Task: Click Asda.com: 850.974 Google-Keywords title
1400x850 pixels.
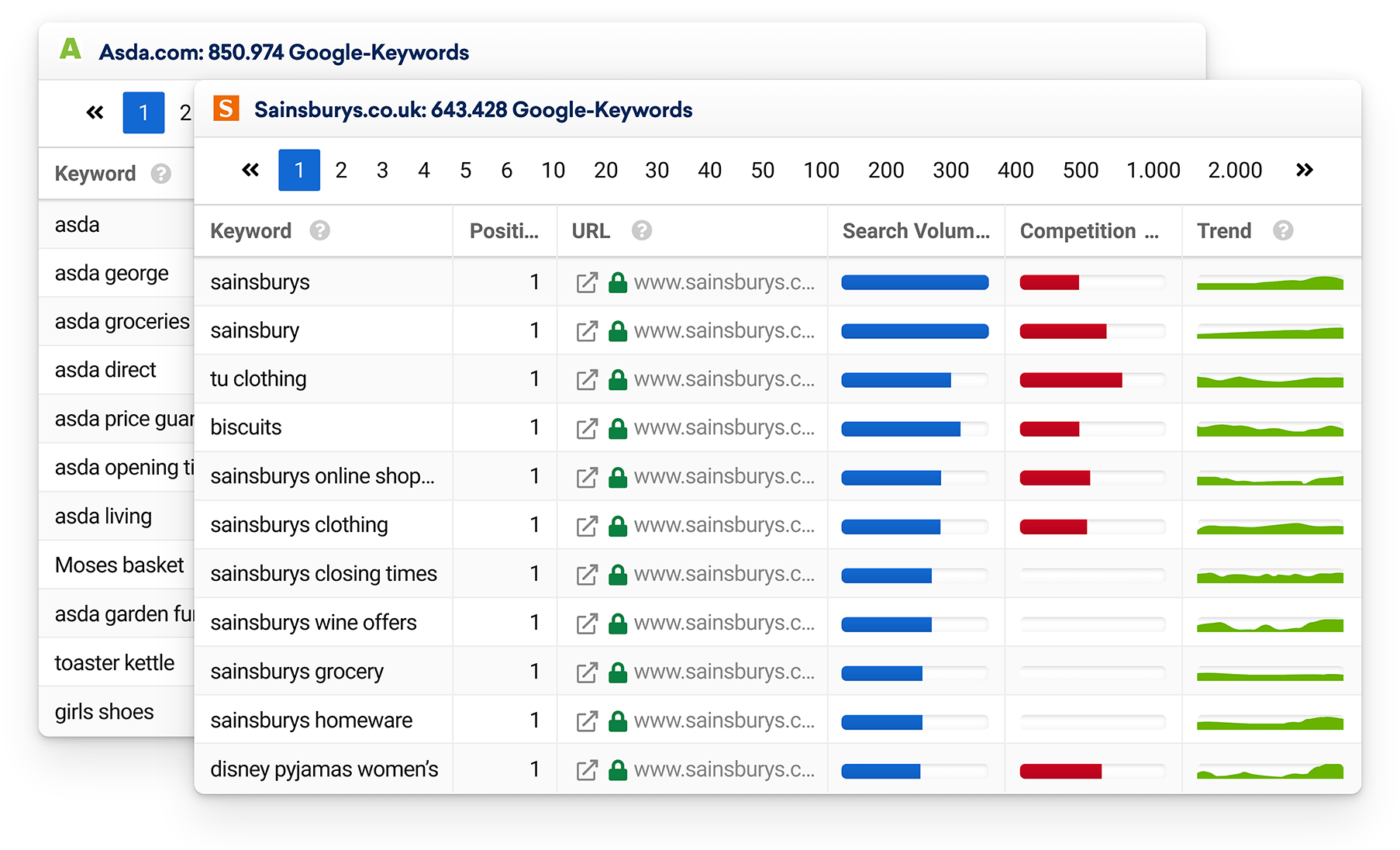Action: click(284, 52)
